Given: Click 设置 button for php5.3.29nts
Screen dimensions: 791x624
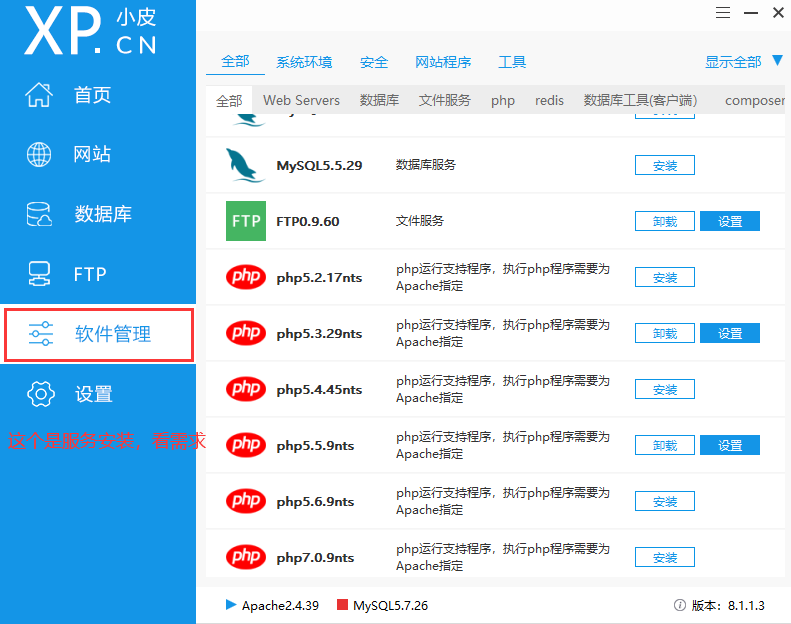Looking at the screenshot, I should coord(729,333).
